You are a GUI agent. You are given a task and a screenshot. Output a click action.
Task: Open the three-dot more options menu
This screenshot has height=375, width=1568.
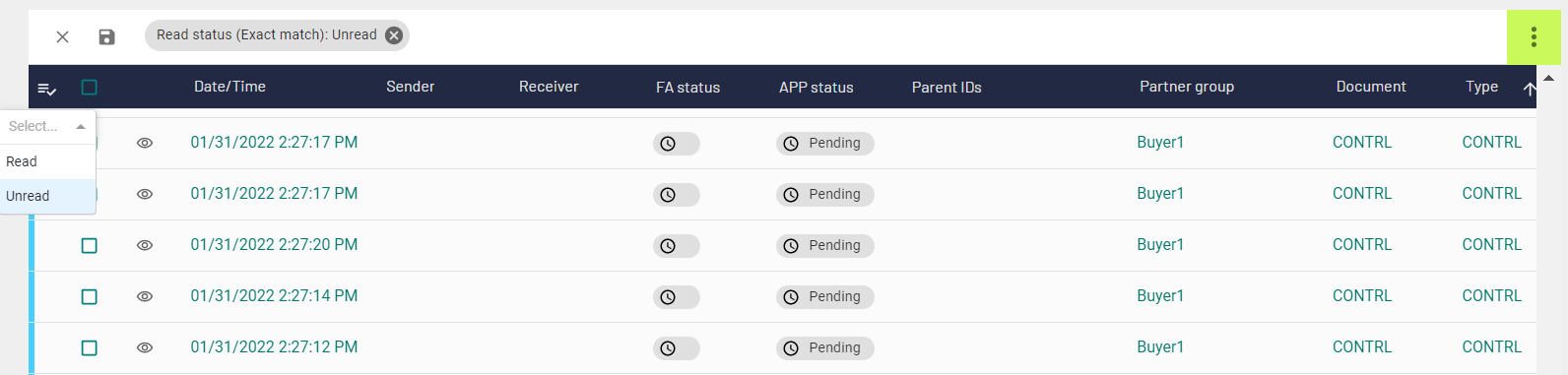[x=1534, y=37]
